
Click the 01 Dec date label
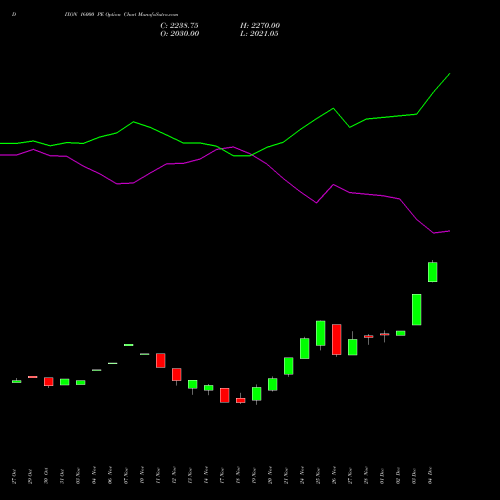coord(382,476)
